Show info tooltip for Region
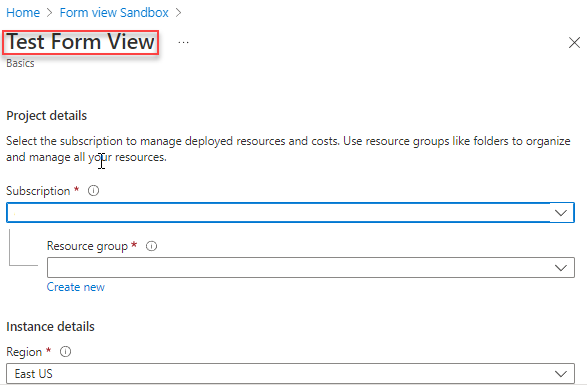 pos(65,352)
